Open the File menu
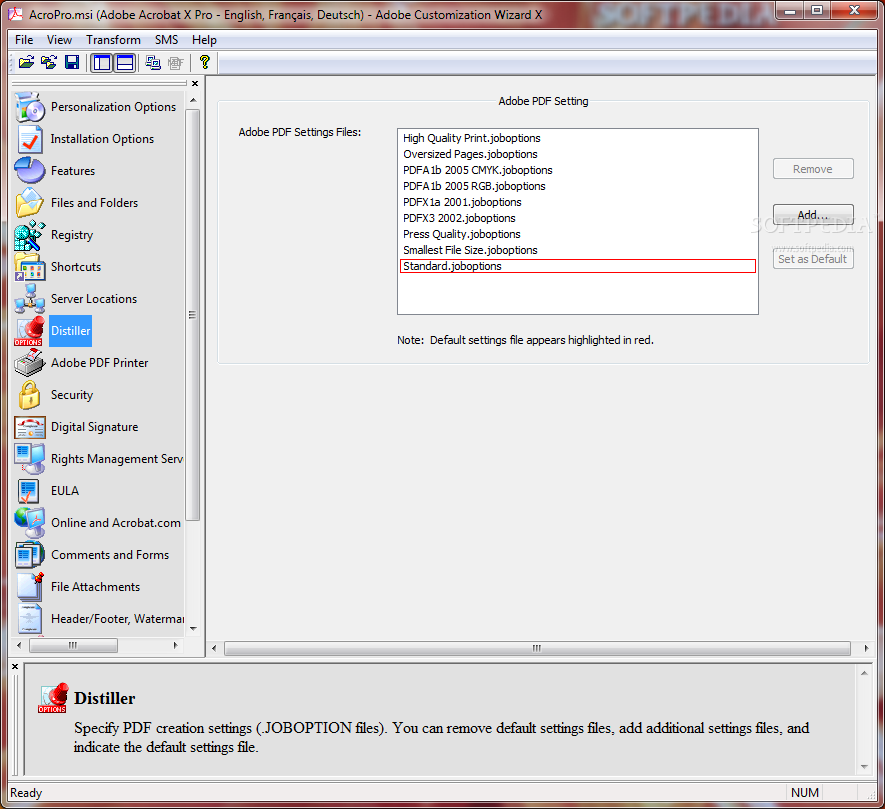Screen dimensions: 885x809 coord(24,40)
